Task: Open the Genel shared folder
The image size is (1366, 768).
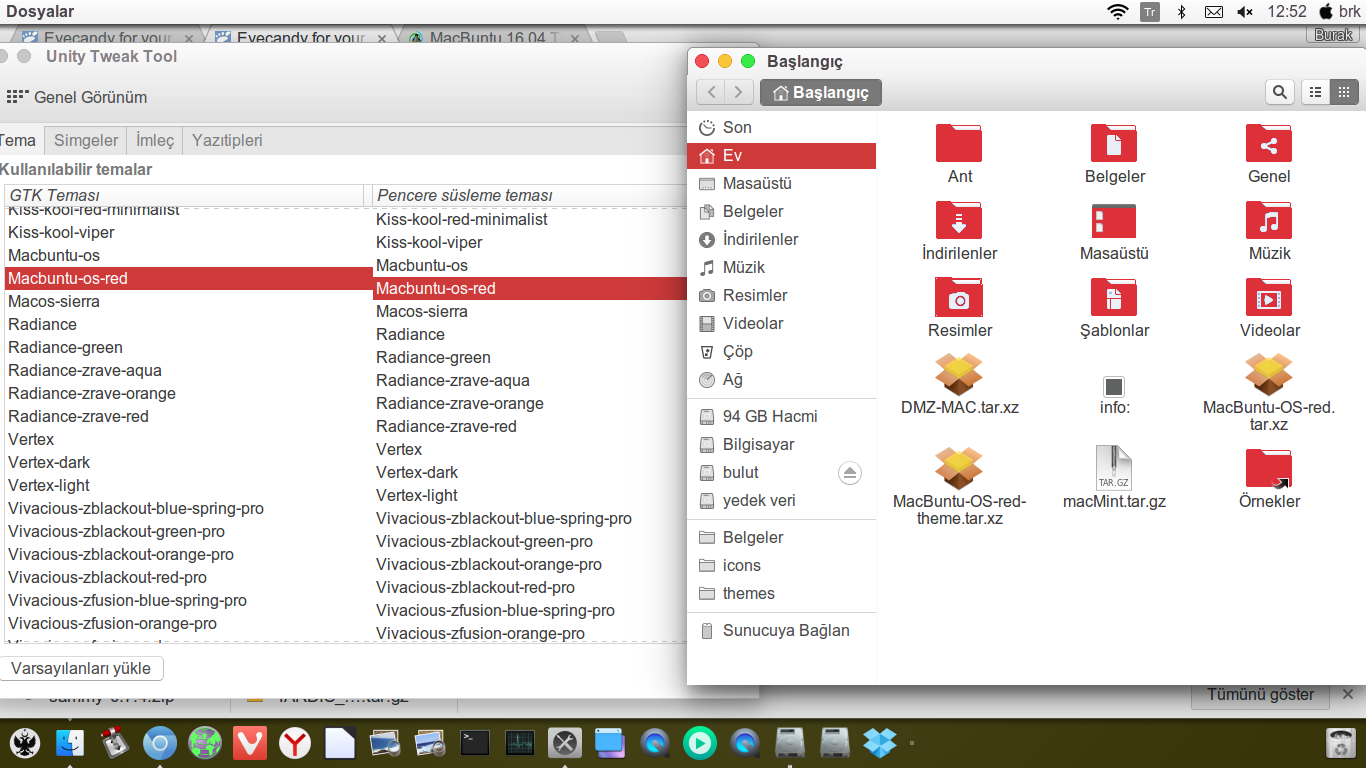Action: click(x=1269, y=143)
